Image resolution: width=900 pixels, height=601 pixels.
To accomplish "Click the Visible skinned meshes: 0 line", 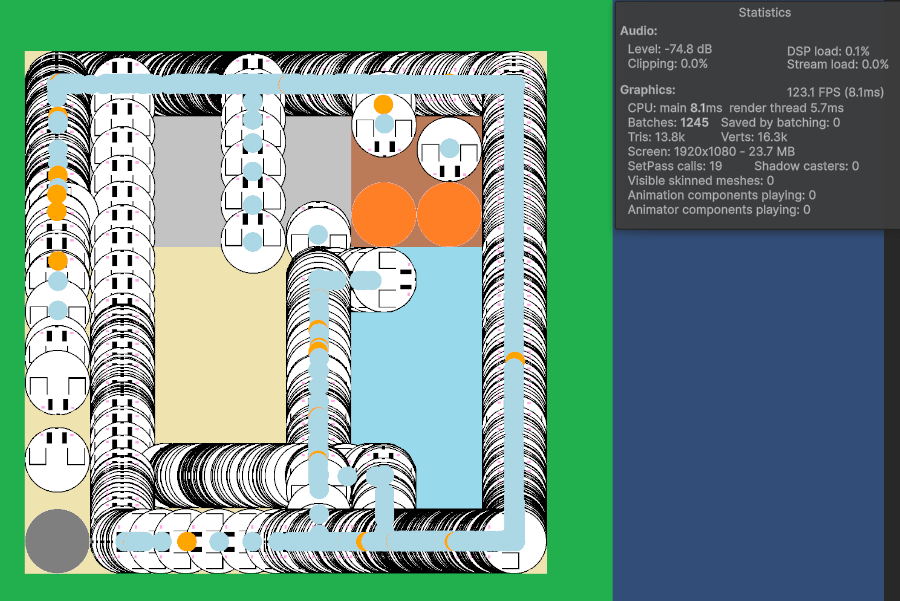I will 700,181.
